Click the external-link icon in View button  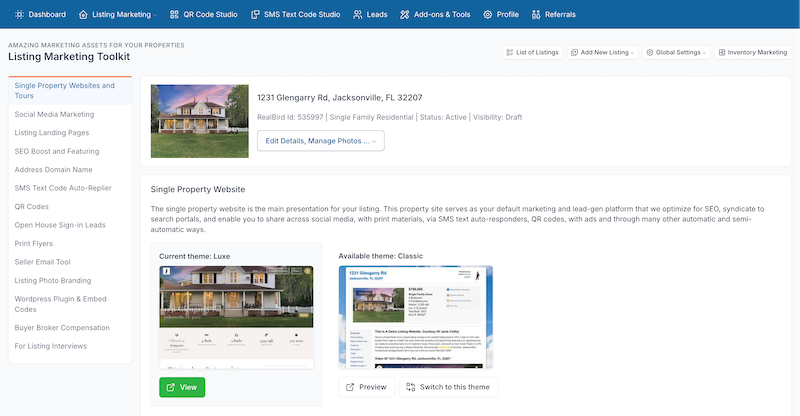(x=171, y=387)
